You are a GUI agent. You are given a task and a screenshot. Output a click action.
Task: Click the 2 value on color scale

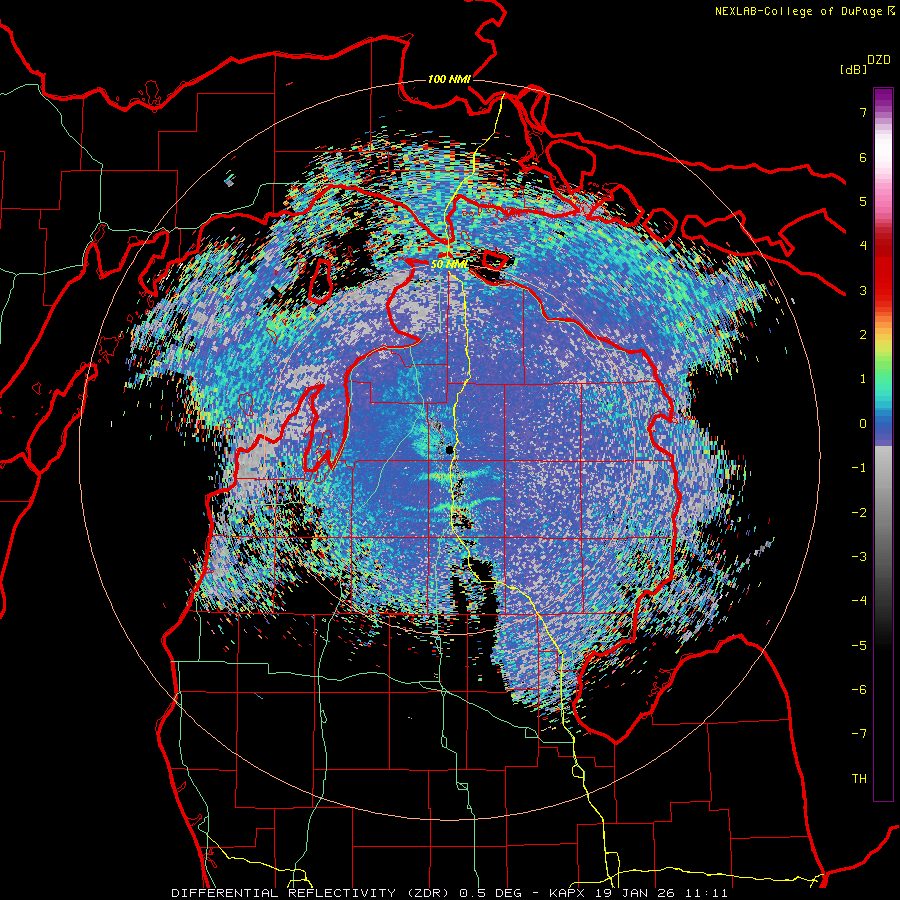(x=863, y=335)
